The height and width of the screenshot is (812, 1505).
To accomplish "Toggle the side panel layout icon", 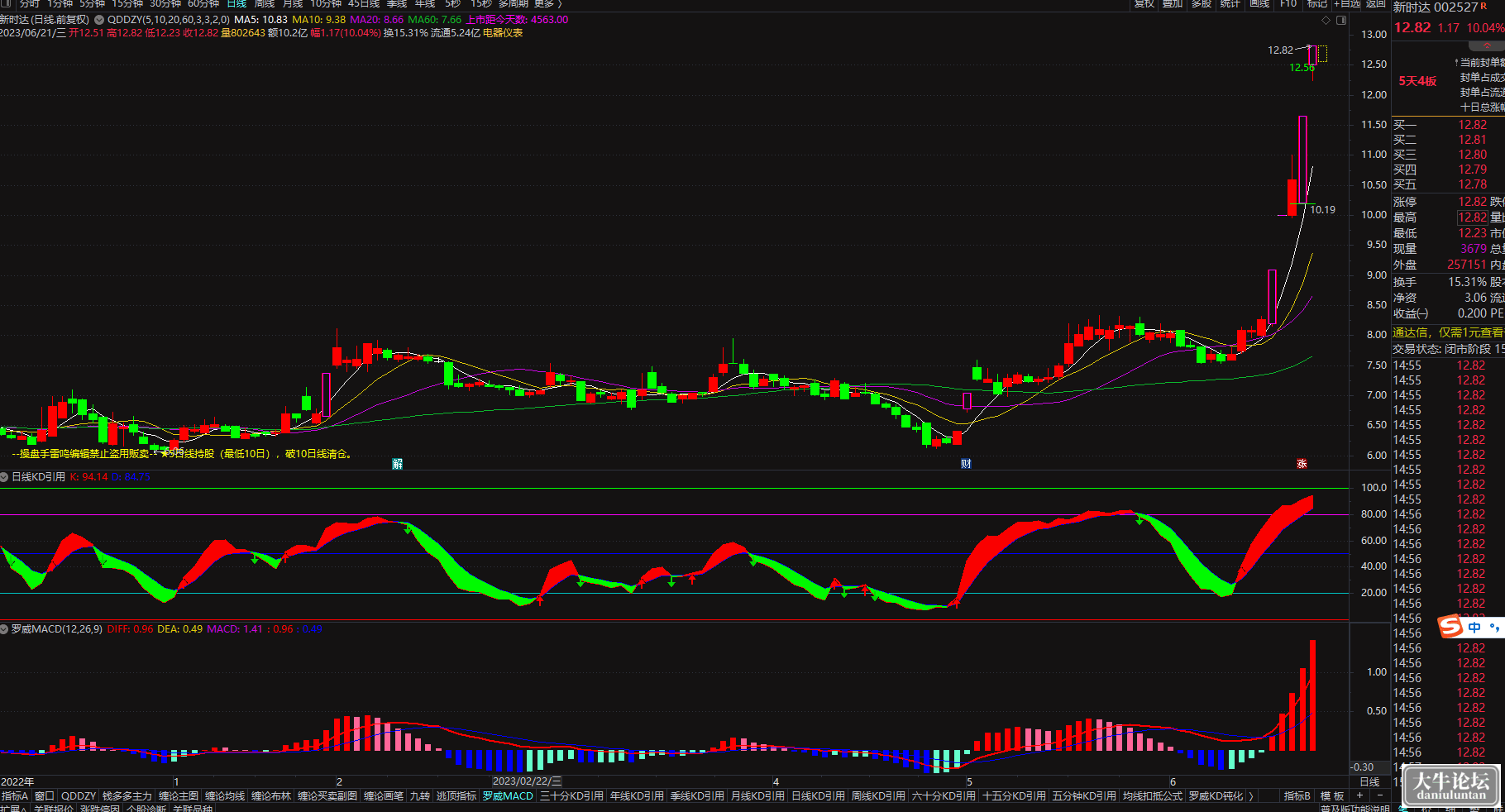I will pyautogui.click(x=1341, y=21).
